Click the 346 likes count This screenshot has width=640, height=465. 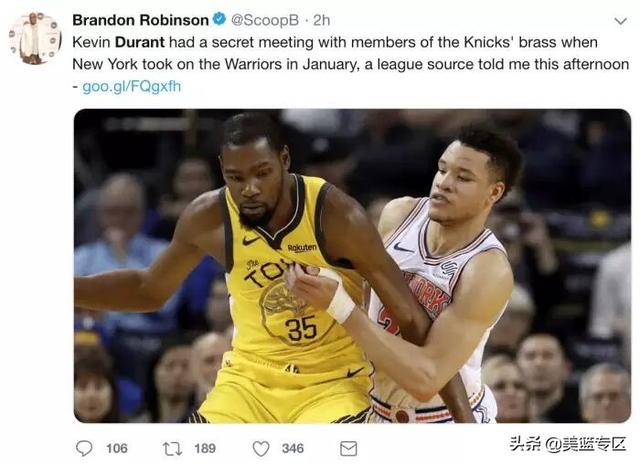(293, 449)
